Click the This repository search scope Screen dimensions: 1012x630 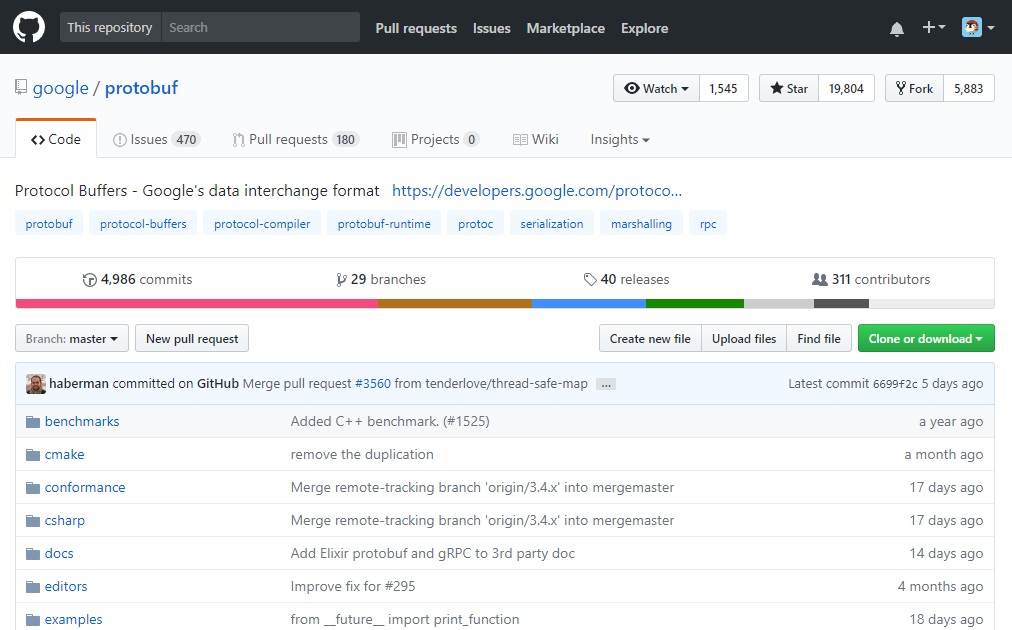110,27
